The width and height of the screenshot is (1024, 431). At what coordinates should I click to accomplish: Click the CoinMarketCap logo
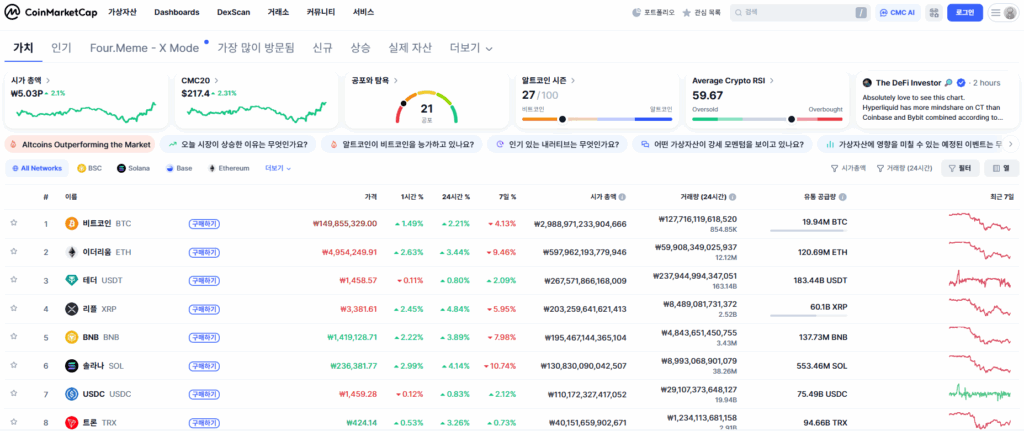50,12
